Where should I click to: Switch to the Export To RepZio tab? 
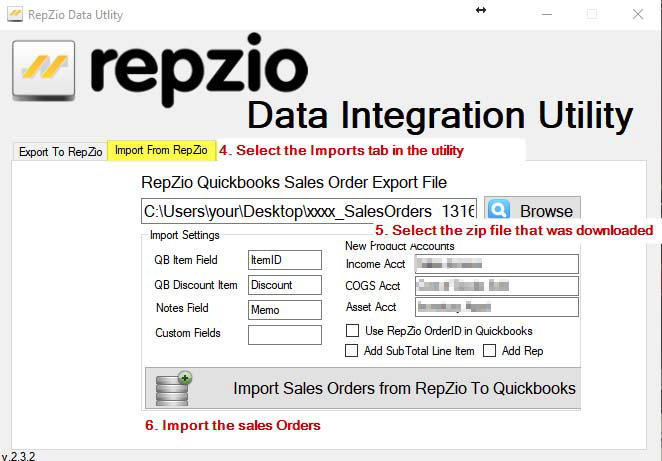coord(60,152)
